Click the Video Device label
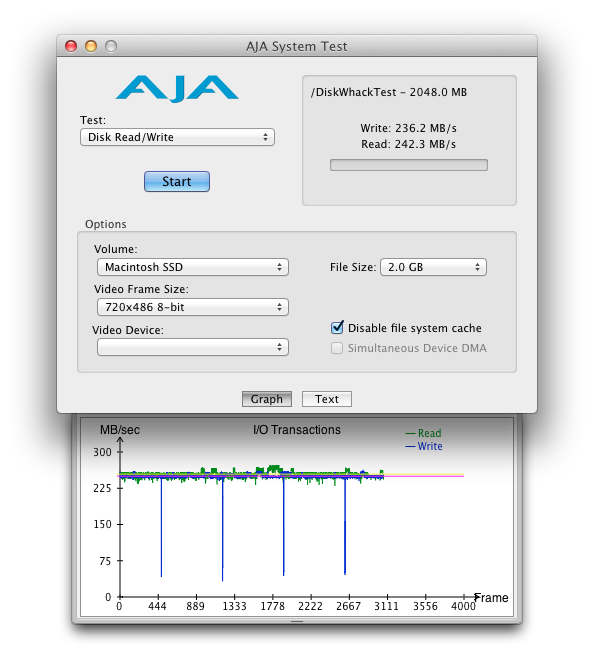Viewport: 594px width, 648px height. tap(128, 330)
